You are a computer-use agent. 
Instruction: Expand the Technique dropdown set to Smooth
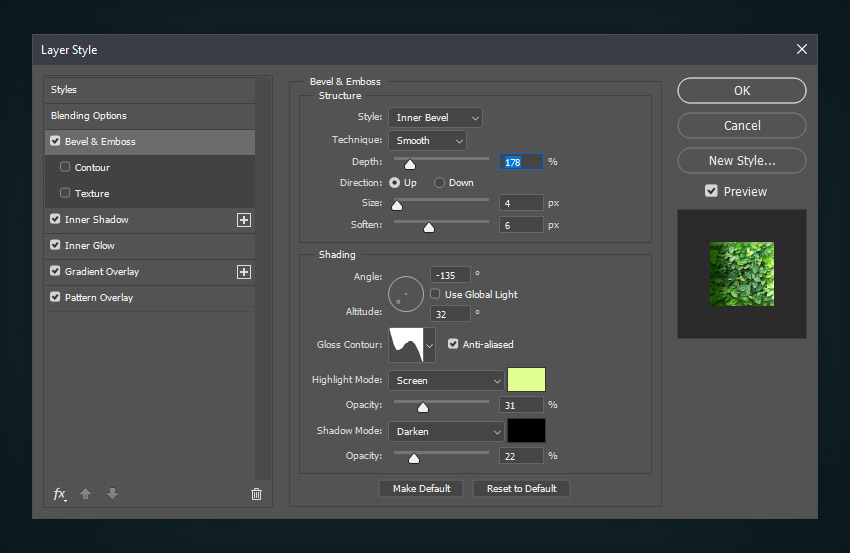pyautogui.click(x=427, y=141)
